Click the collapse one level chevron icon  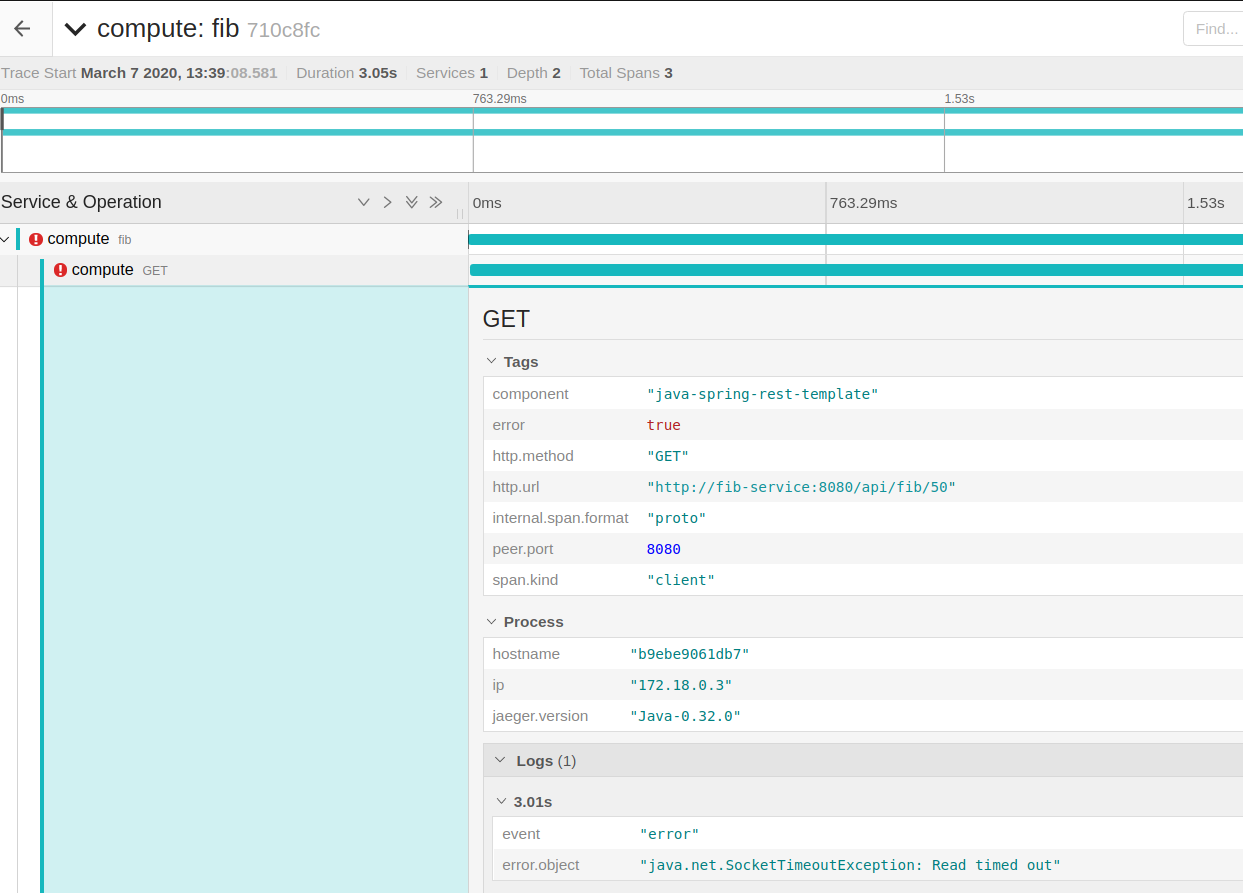pyautogui.click(x=388, y=203)
